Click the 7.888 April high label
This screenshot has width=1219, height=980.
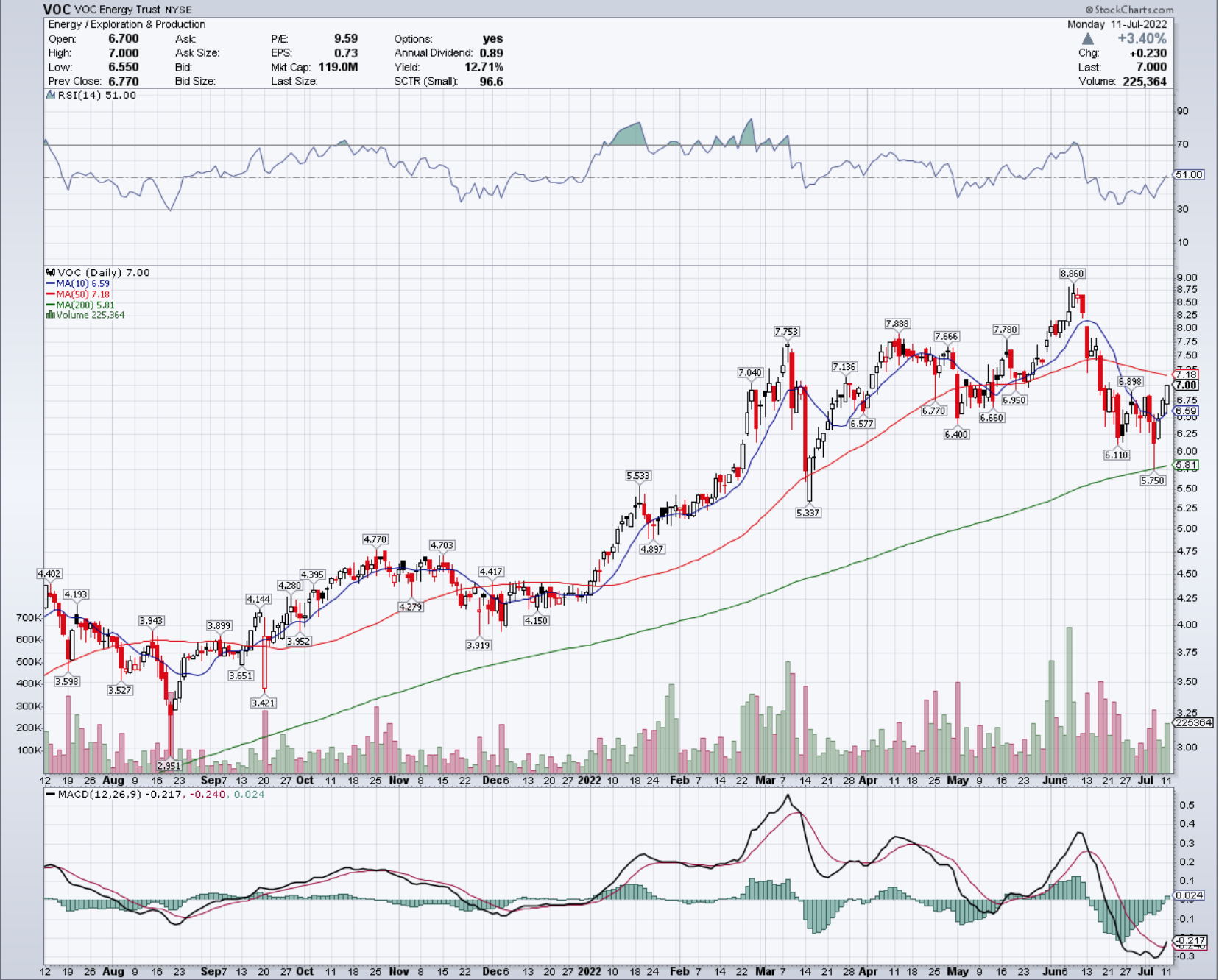[897, 324]
